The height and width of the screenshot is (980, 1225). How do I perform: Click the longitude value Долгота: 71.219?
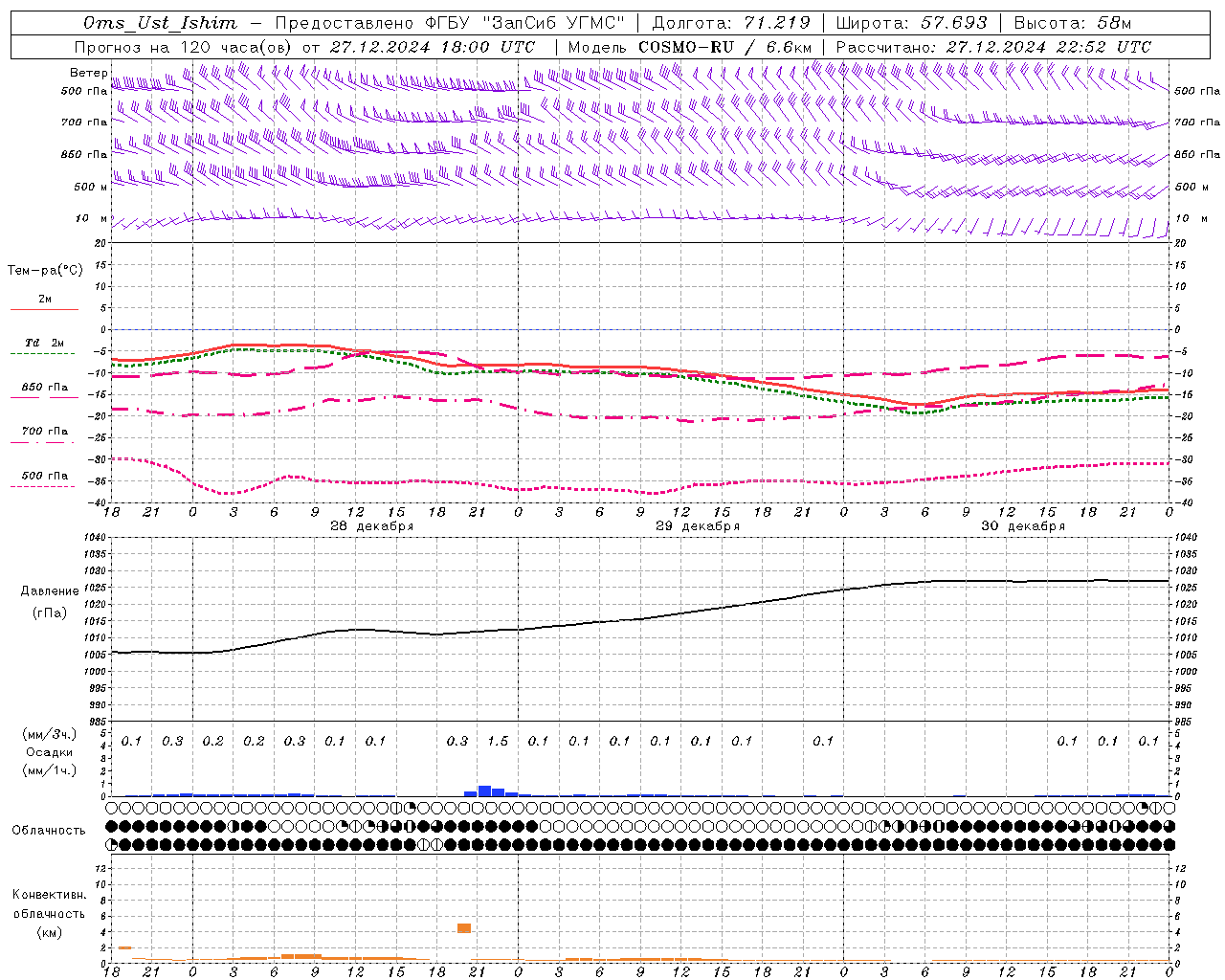[x=732, y=23]
